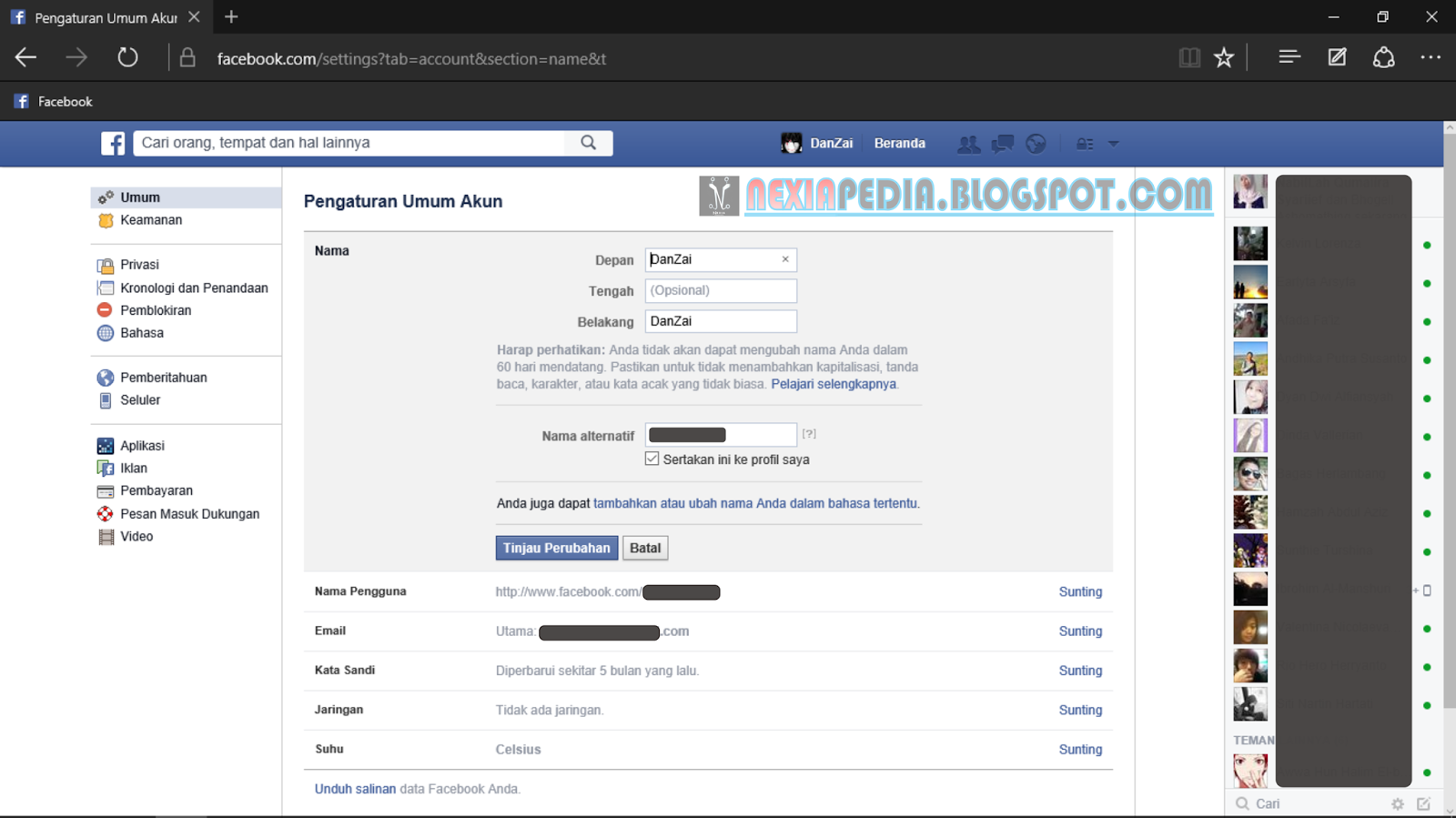Click first chat contact thumbnail
Screen dimensions: 1456x818
tap(1250, 192)
